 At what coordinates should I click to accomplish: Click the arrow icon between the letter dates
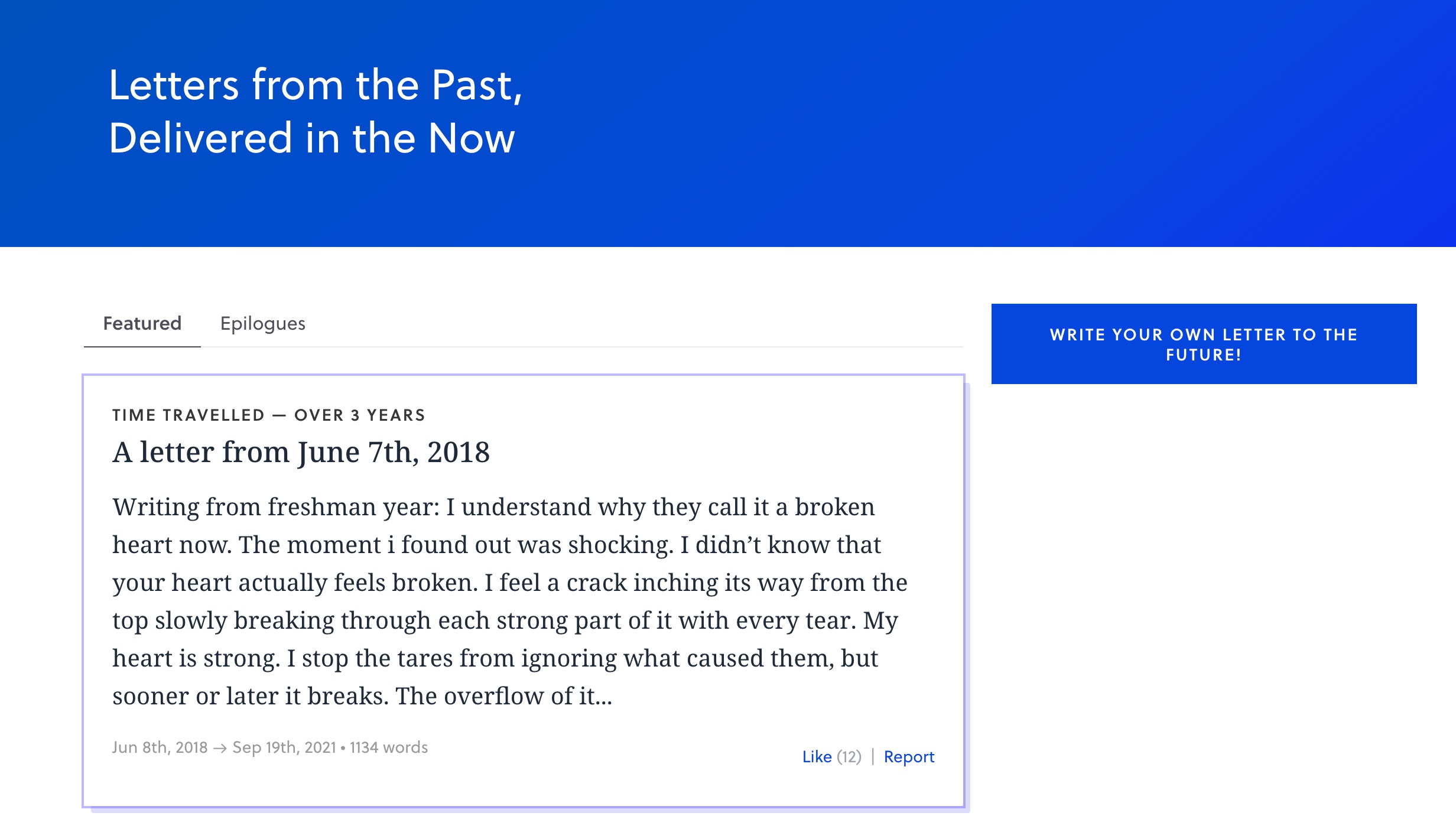click(220, 748)
